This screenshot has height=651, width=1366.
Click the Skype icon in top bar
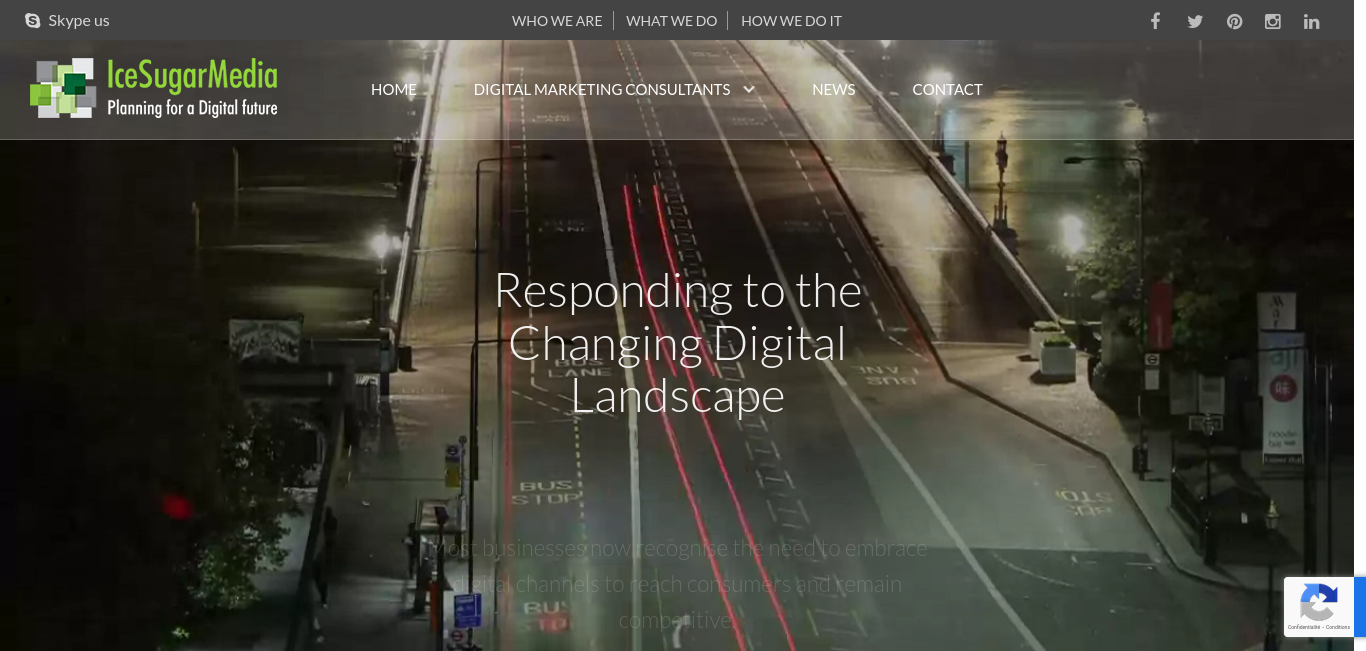pyautogui.click(x=32, y=21)
